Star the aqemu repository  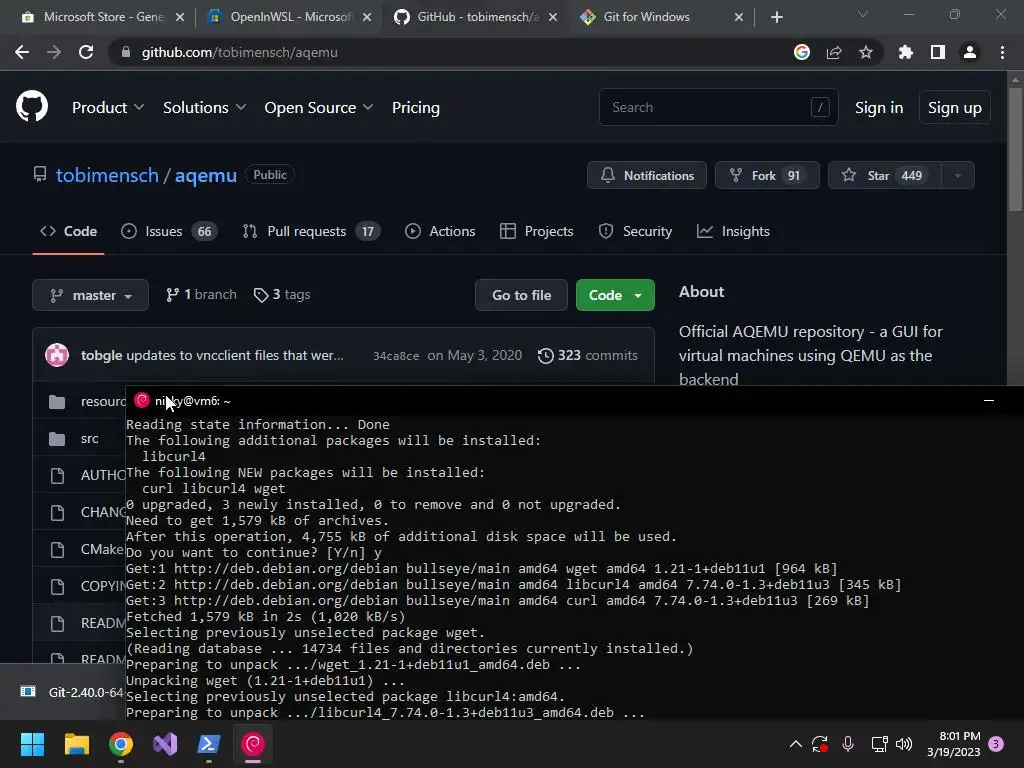tap(884, 175)
